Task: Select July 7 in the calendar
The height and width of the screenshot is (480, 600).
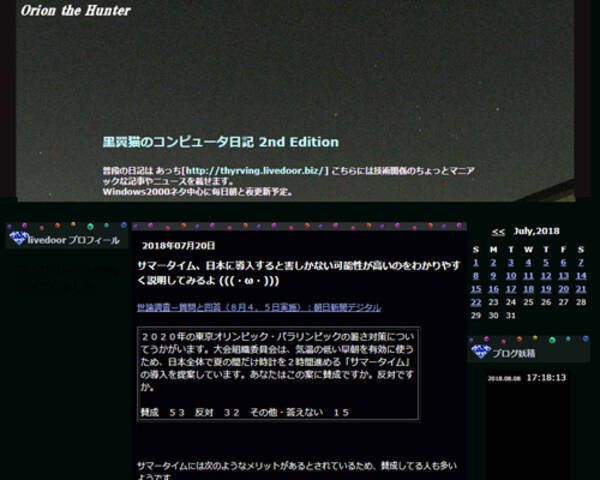Action: click(x=581, y=263)
